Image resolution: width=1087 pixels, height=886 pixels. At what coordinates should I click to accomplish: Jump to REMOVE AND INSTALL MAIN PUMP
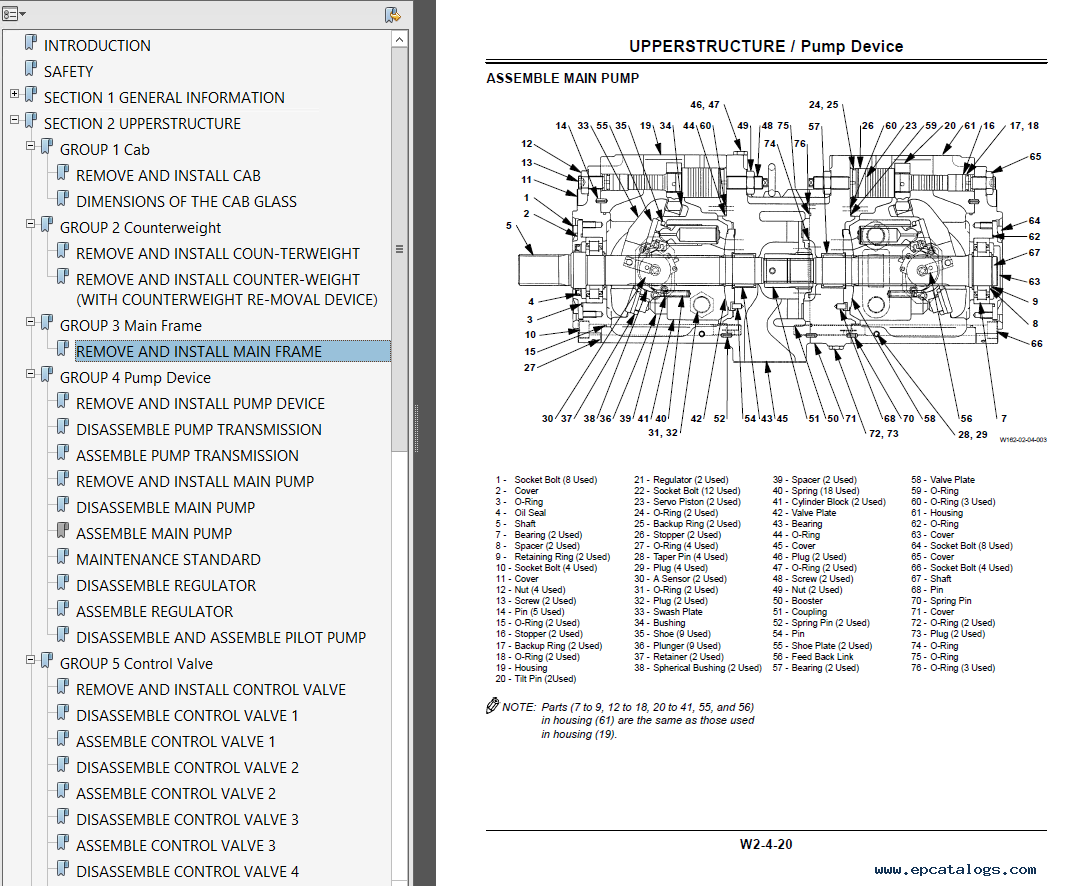(x=195, y=482)
